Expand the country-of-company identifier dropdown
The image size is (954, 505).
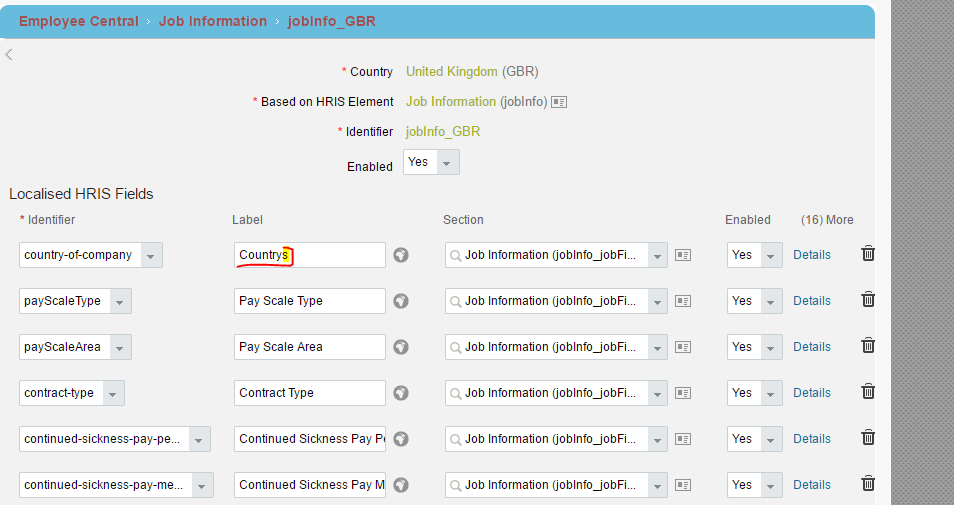[x=151, y=256]
